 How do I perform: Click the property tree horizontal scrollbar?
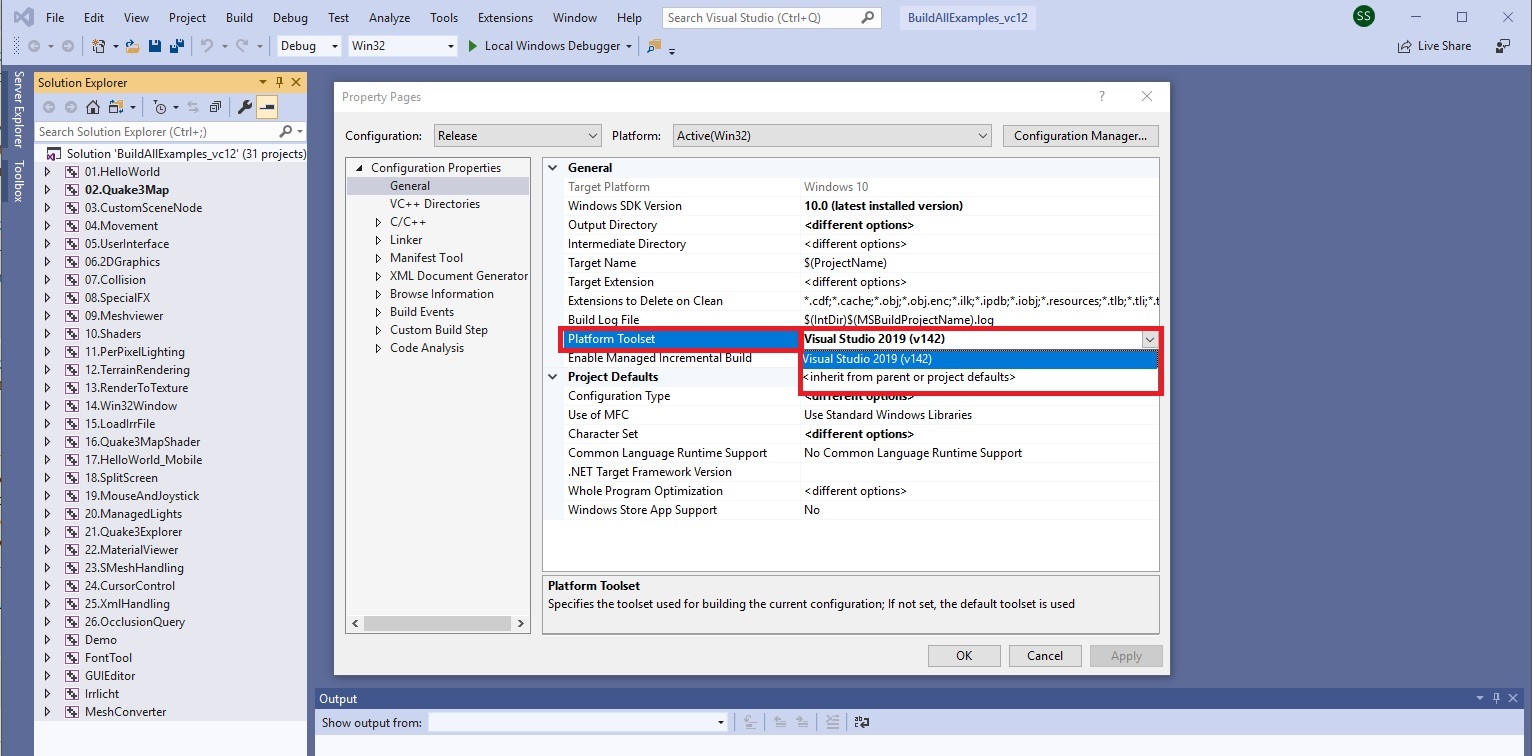pyautogui.click(x=438, y=623)
